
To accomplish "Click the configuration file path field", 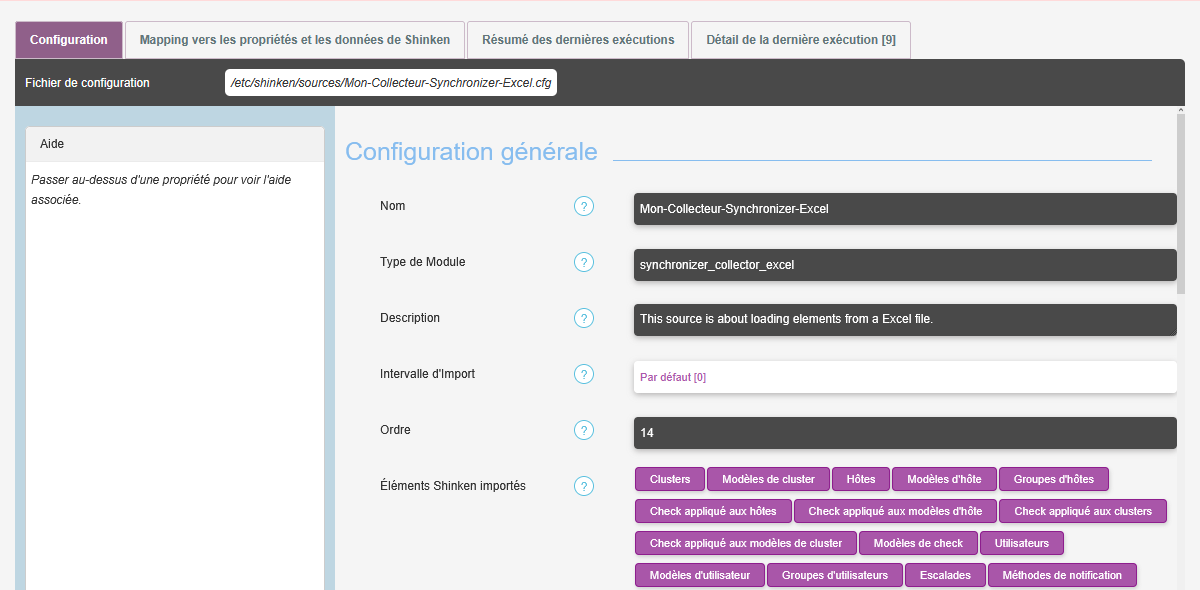I will click(391, 83).
